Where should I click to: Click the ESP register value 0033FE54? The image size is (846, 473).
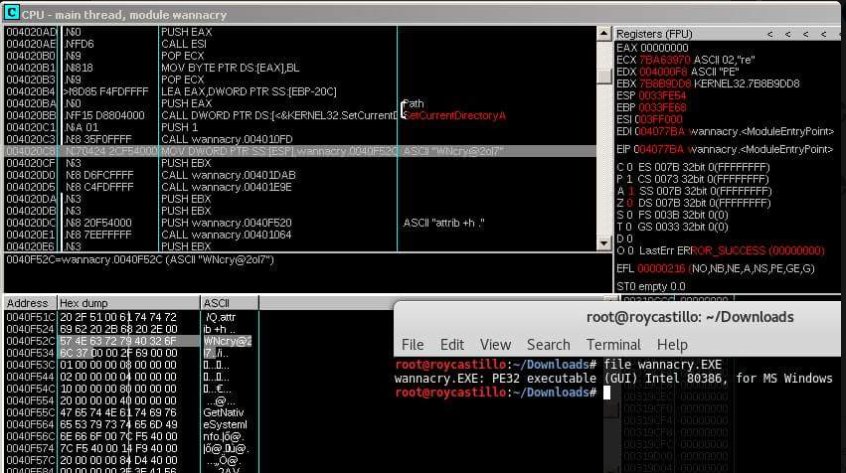[x=662, y=95]
